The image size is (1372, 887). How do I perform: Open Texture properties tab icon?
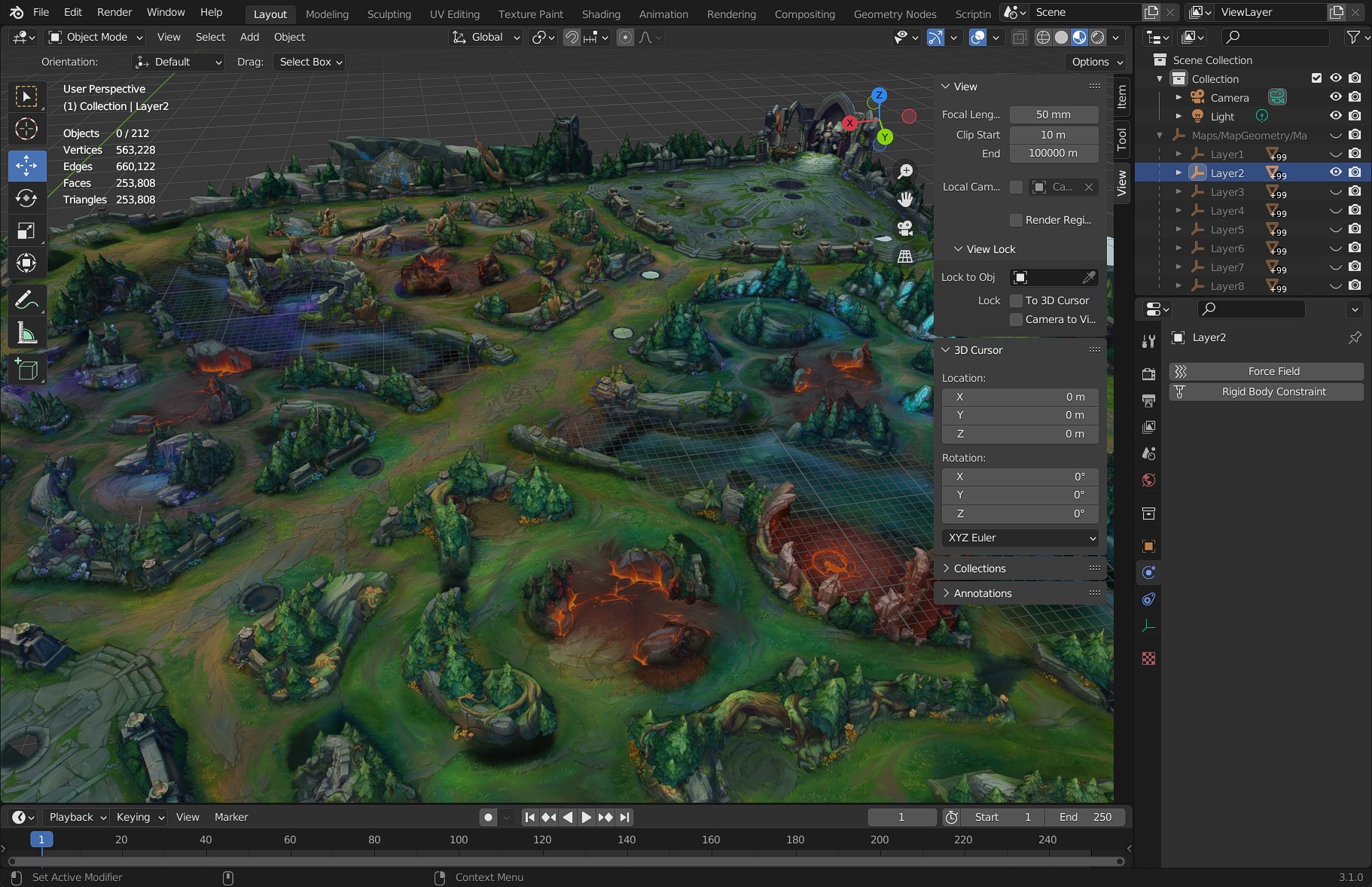1148,658
